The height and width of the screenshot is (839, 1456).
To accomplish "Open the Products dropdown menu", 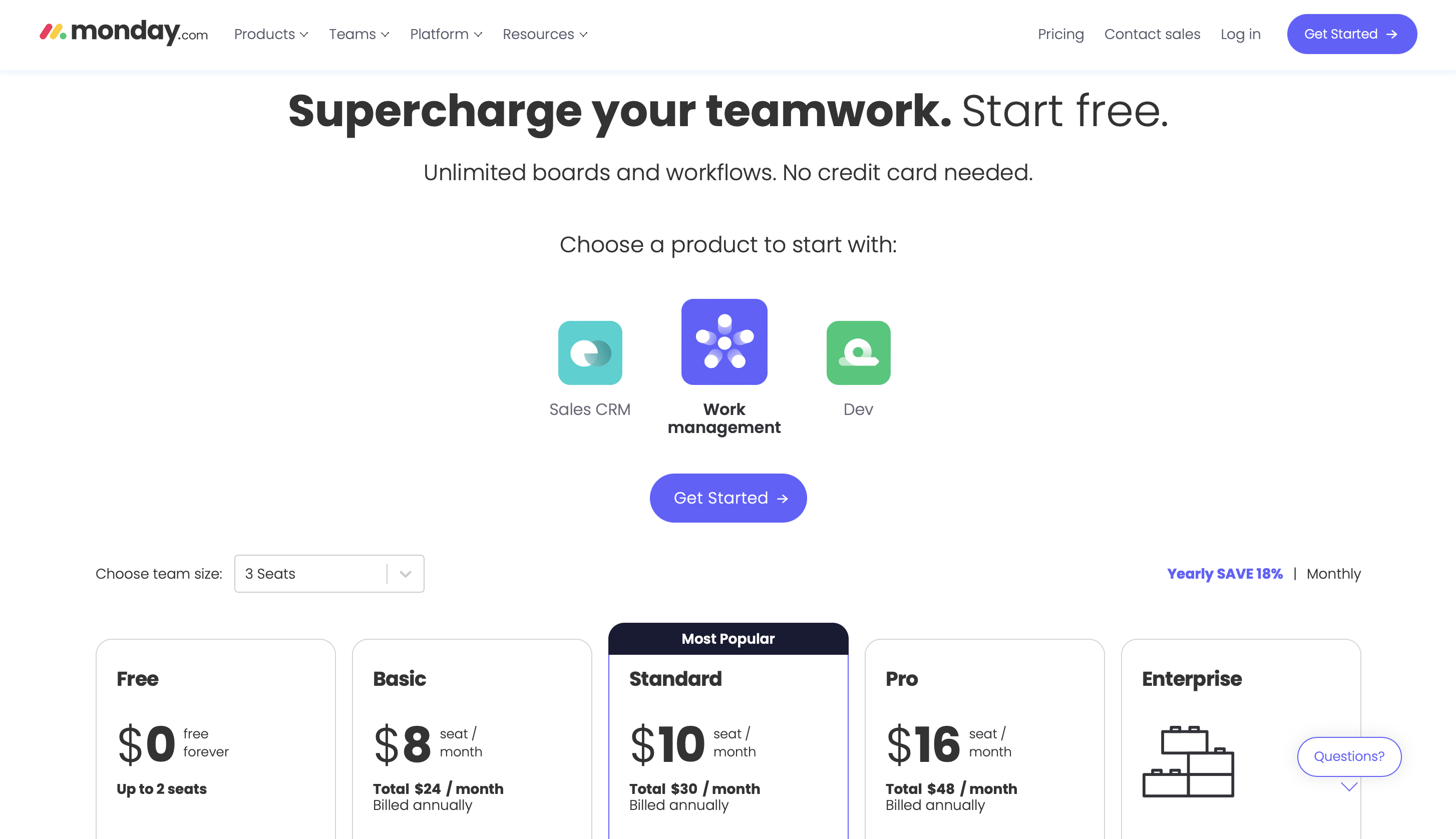I will 271,34.
